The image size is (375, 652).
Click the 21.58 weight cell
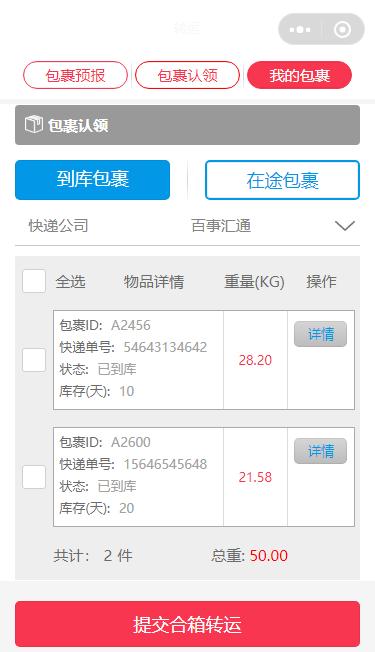[255, 477]
